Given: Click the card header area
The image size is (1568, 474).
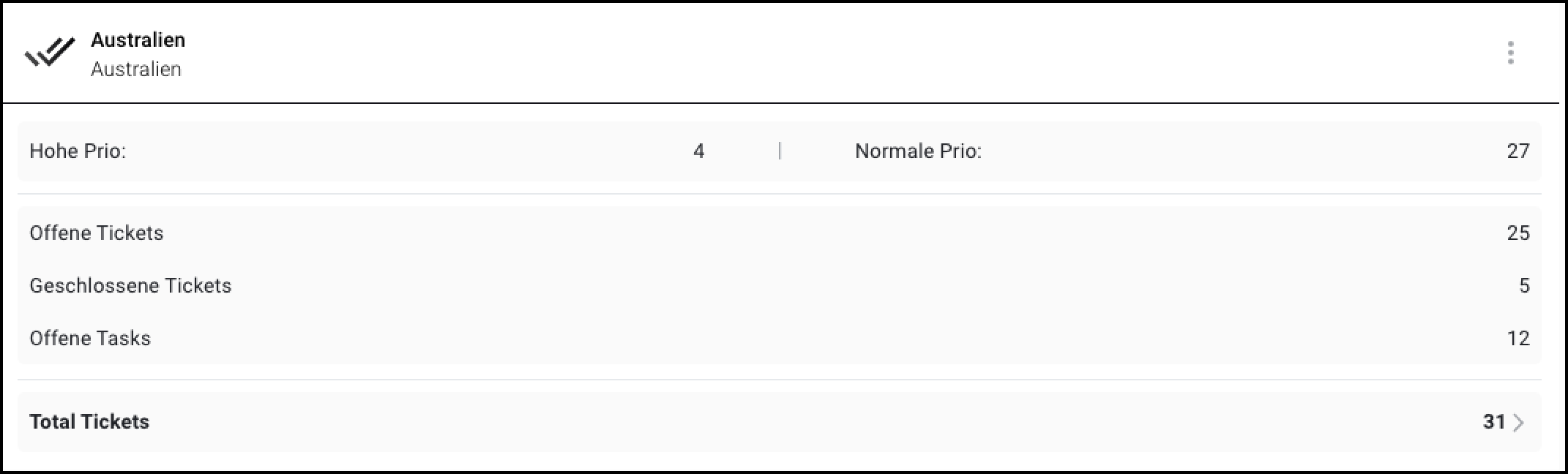Looking at the screenshot, I should [805, 53].
